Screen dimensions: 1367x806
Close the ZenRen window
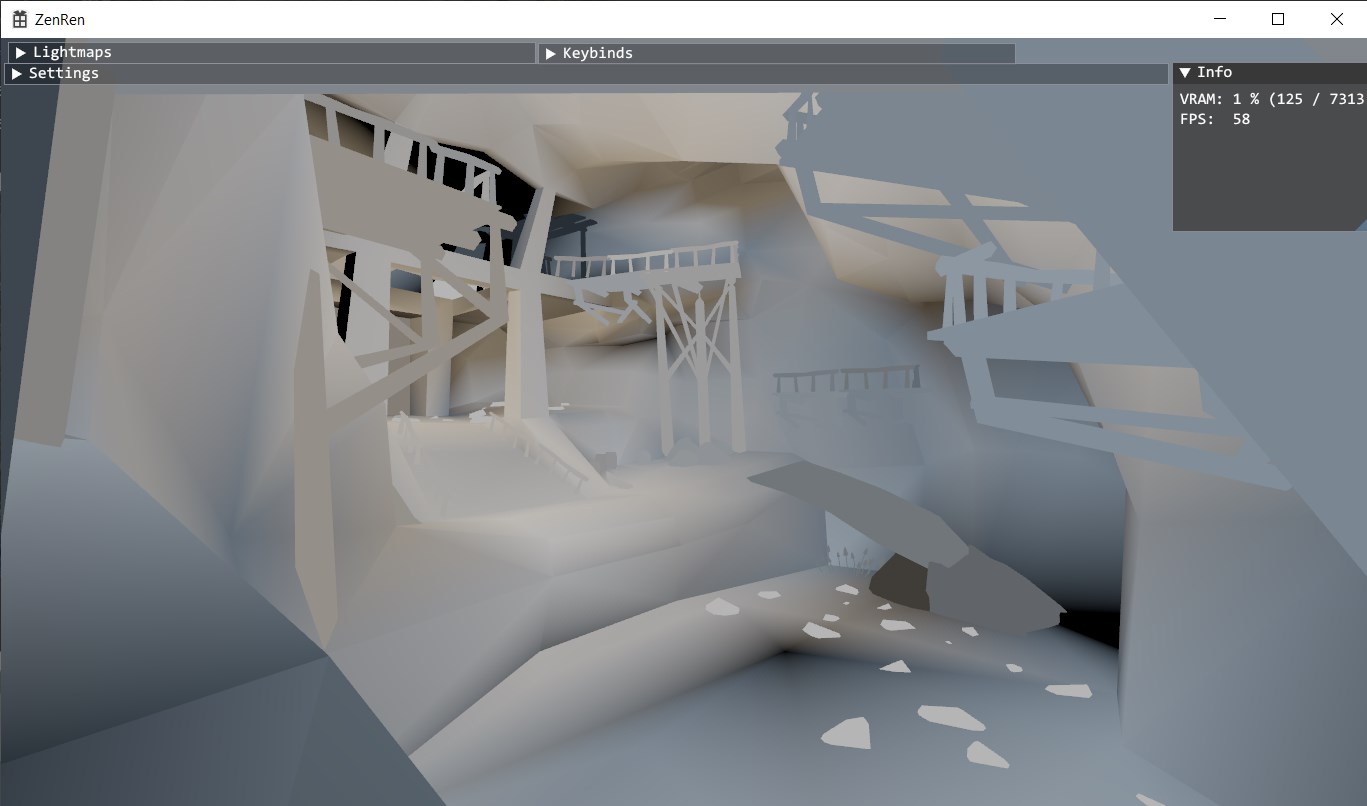click(1337, 19)
